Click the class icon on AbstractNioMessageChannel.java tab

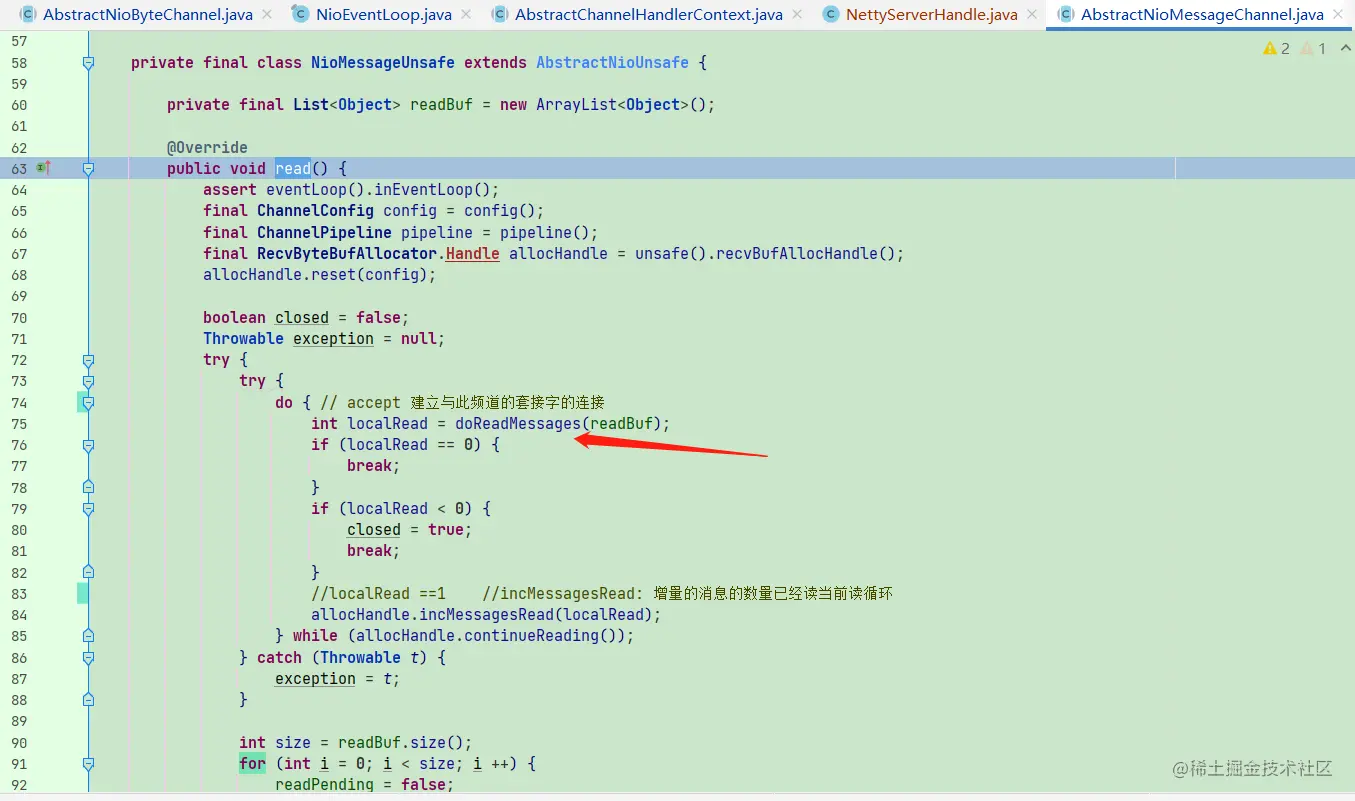click(x=1066, y=15)
